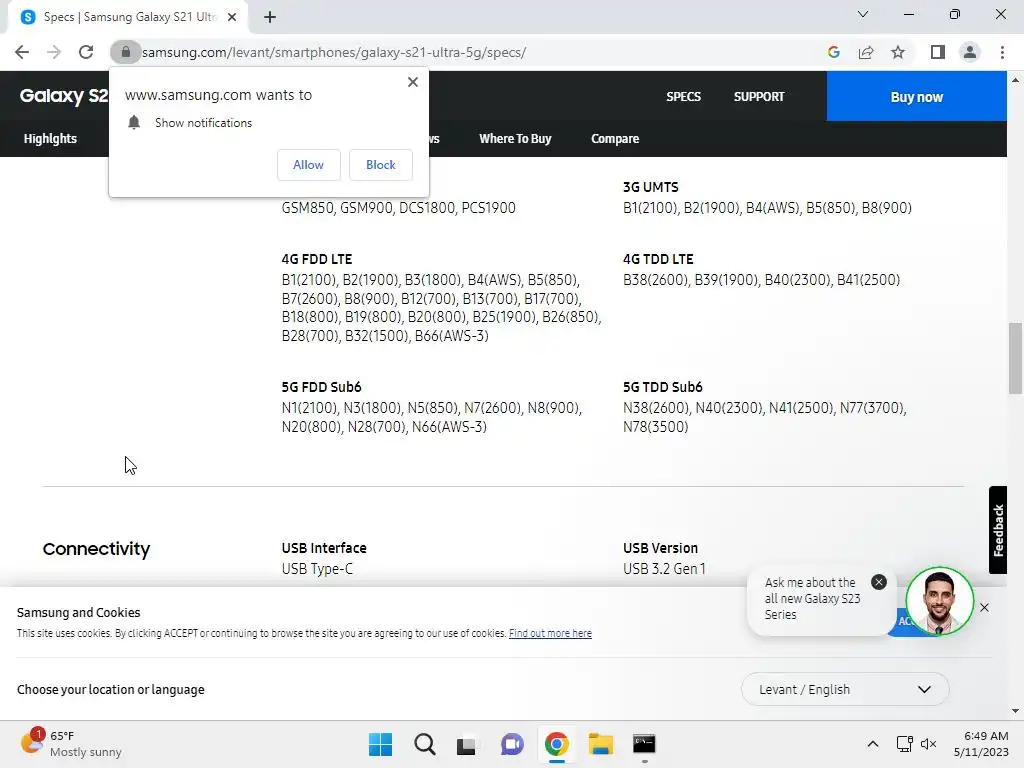Click the address bar URL
This screenshot has height=768, width=1024.
click(334, 52)
